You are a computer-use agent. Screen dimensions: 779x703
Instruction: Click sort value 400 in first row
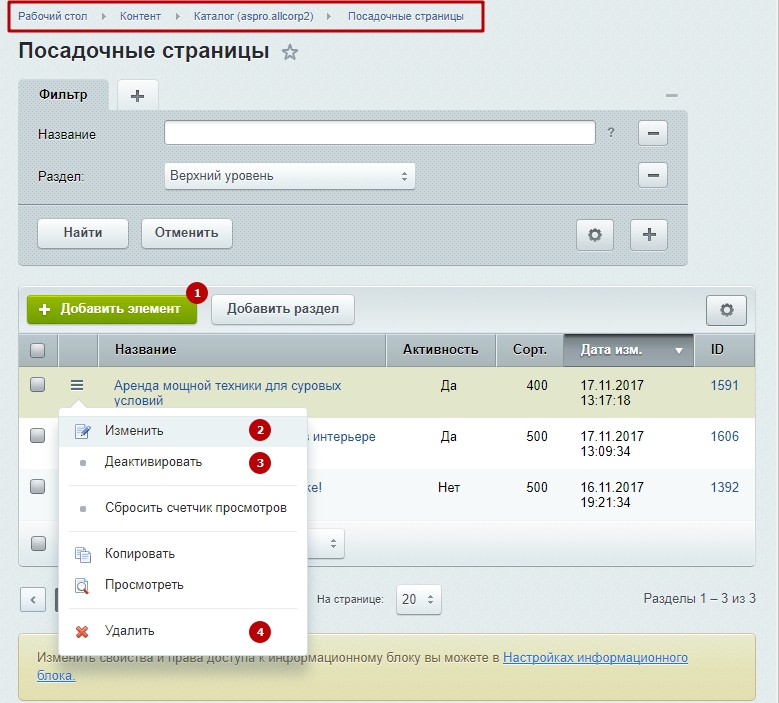[537, 386]
